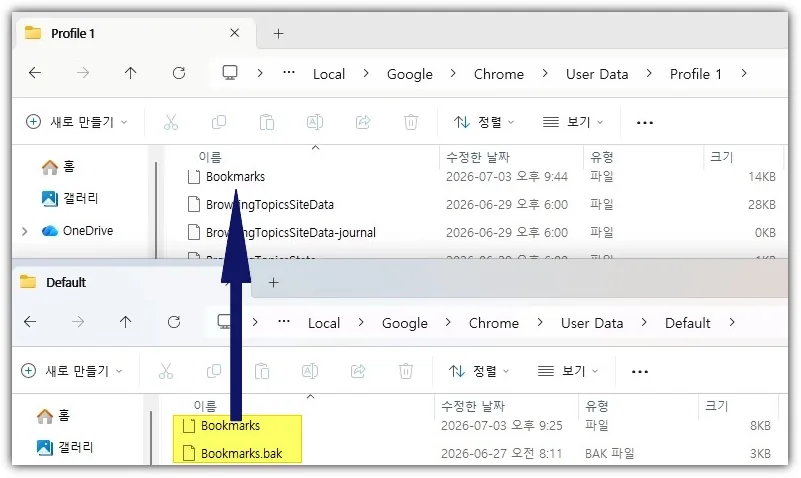Click Rename icon in Profile 1 toolbar
The width and height of the screenshot is (801, 478).
coord(315,122)
